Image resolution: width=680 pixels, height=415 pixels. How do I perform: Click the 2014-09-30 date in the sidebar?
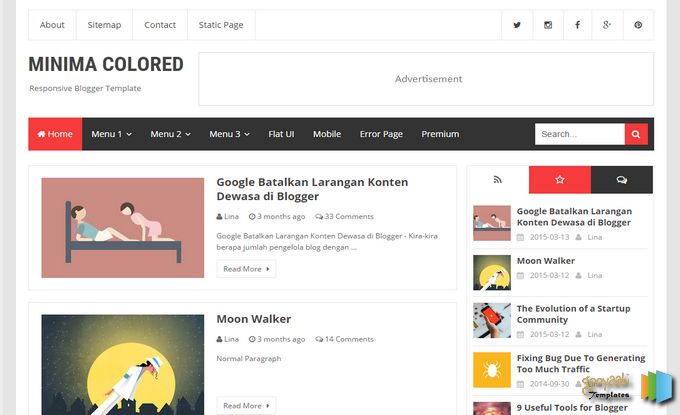[549, 384]
